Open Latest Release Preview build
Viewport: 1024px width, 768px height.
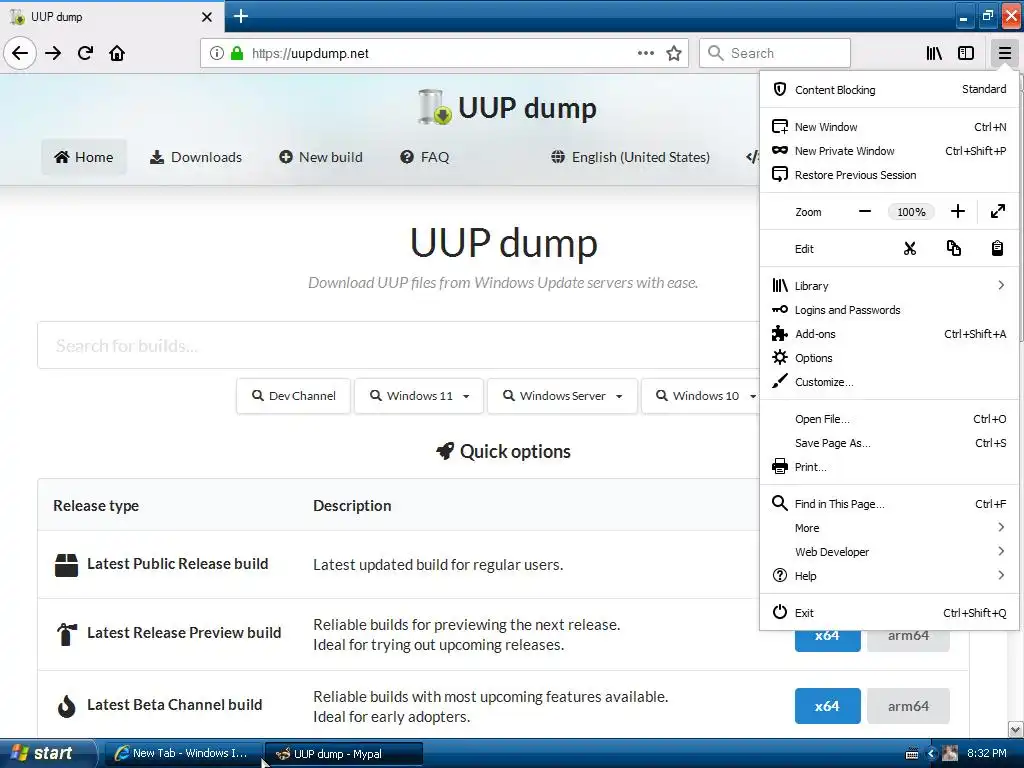184,633
